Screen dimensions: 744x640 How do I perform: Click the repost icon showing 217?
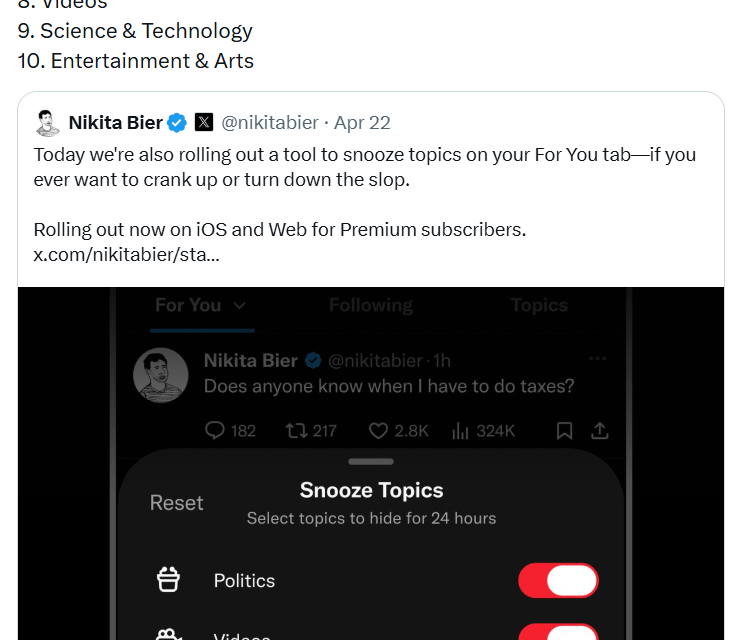(296, 431)
